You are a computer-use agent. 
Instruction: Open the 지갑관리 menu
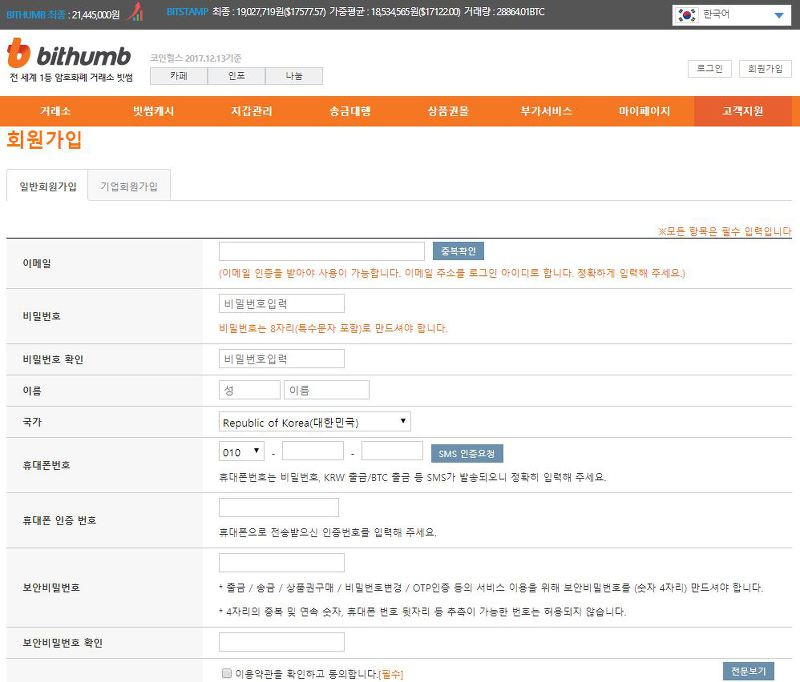(252, 111)
